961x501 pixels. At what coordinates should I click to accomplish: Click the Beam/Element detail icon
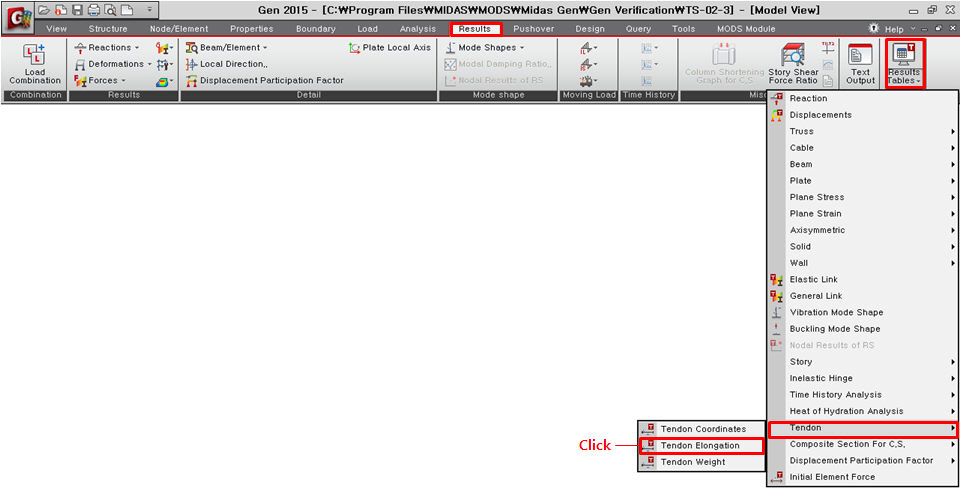click(191, 48)
